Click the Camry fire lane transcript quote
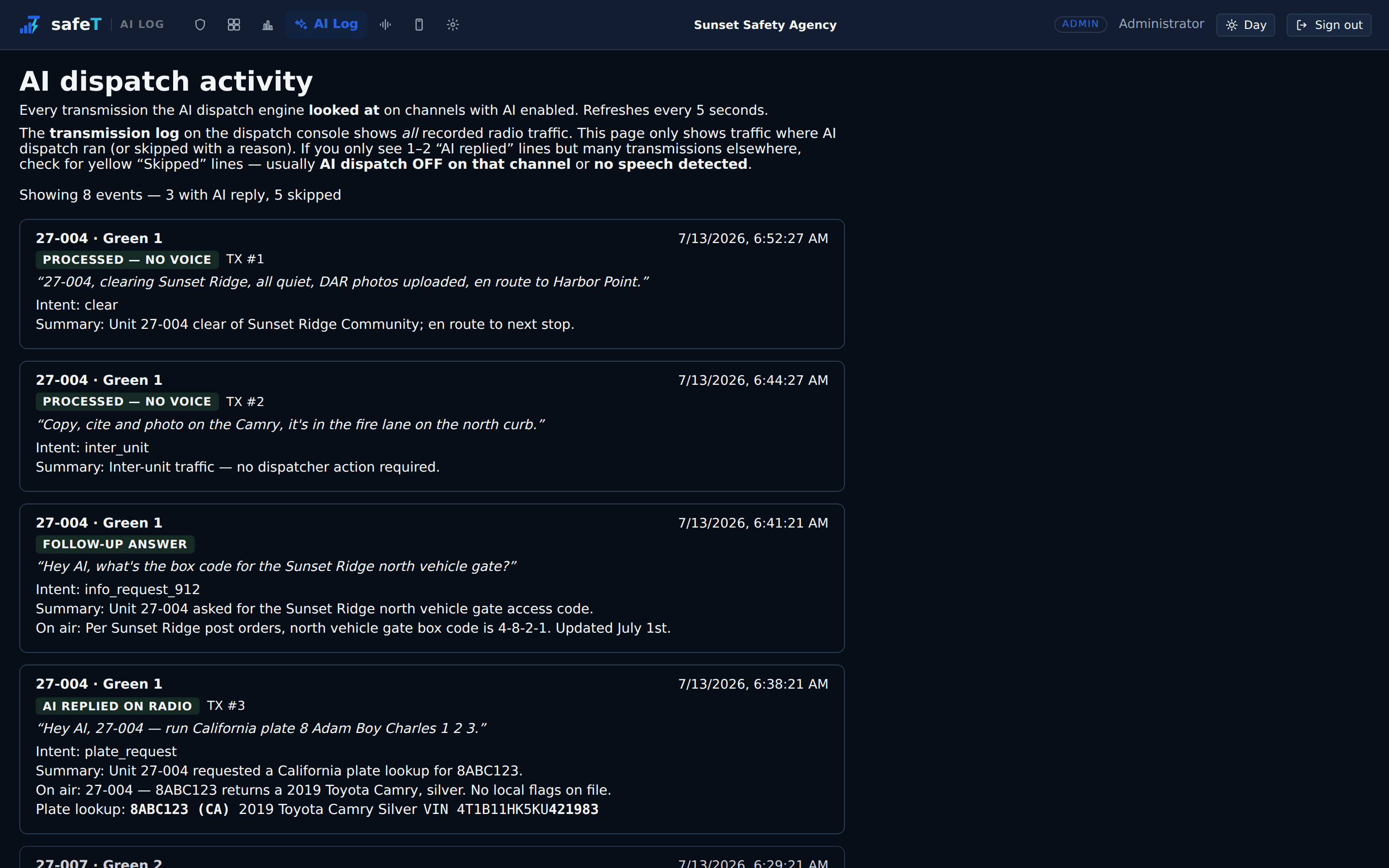Screen dimensions: 1389x868 [x=290, y=425]
